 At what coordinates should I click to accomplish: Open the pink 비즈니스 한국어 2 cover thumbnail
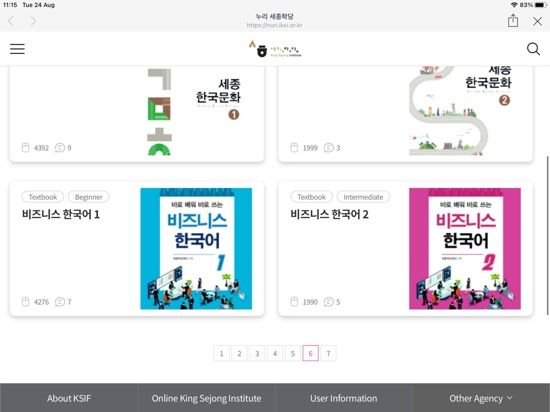click(x=465, y=249)
